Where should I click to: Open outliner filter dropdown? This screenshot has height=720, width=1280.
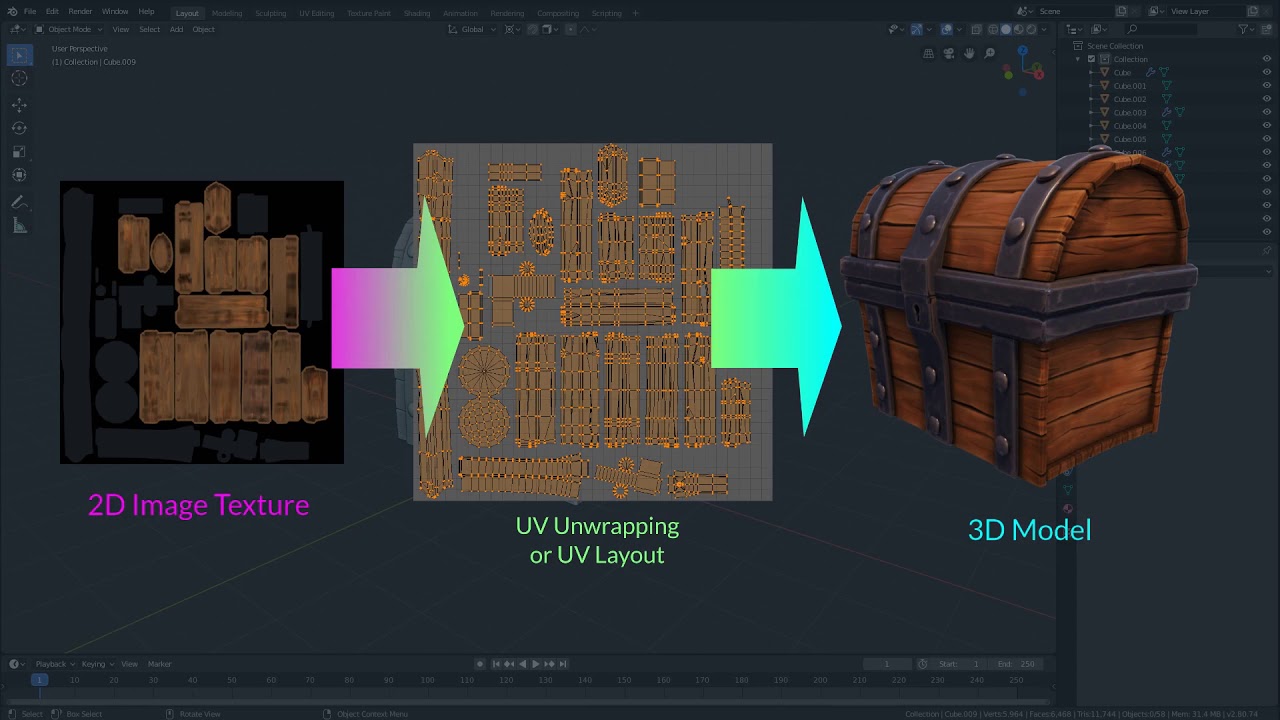[1246, 29]
